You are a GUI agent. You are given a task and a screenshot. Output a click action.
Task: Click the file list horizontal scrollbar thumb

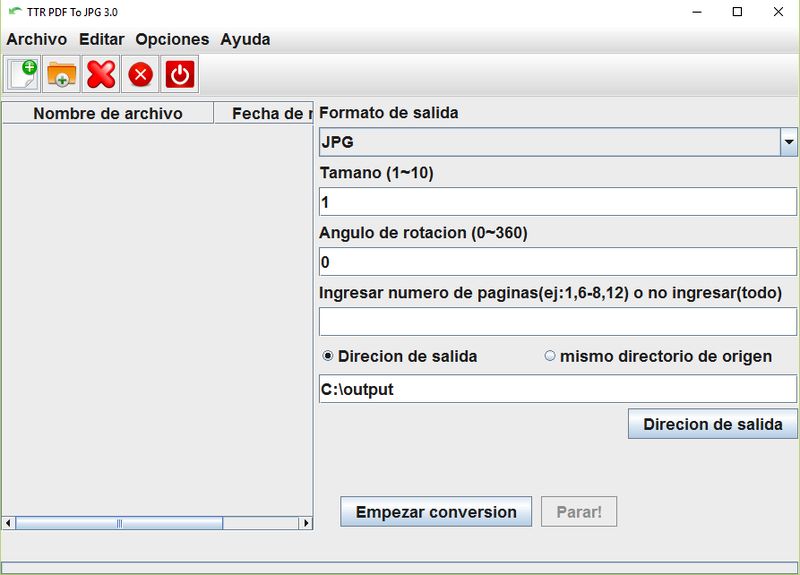pyautogui.click(x=119, y=523)
